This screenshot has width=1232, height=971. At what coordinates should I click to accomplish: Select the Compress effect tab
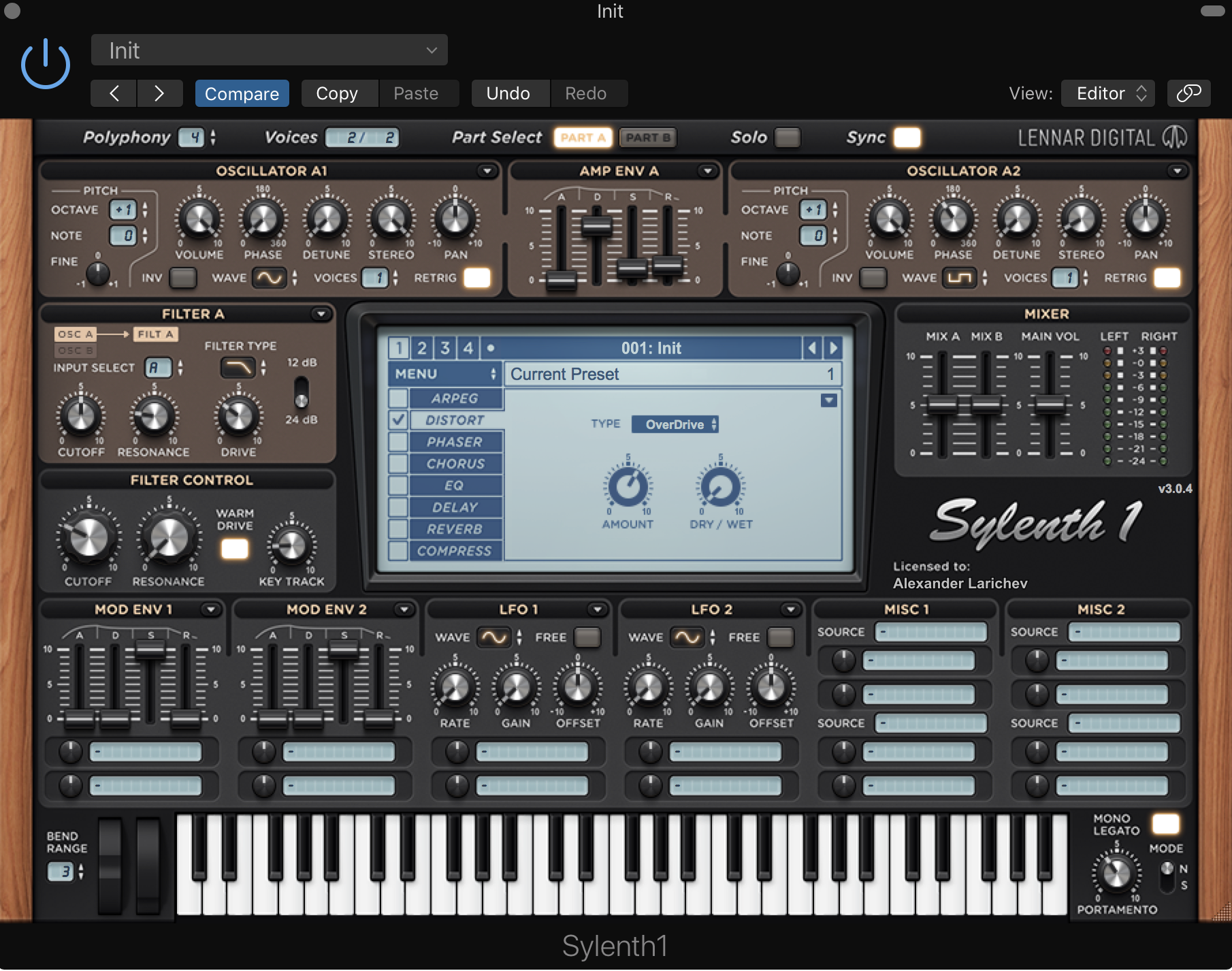455,551
